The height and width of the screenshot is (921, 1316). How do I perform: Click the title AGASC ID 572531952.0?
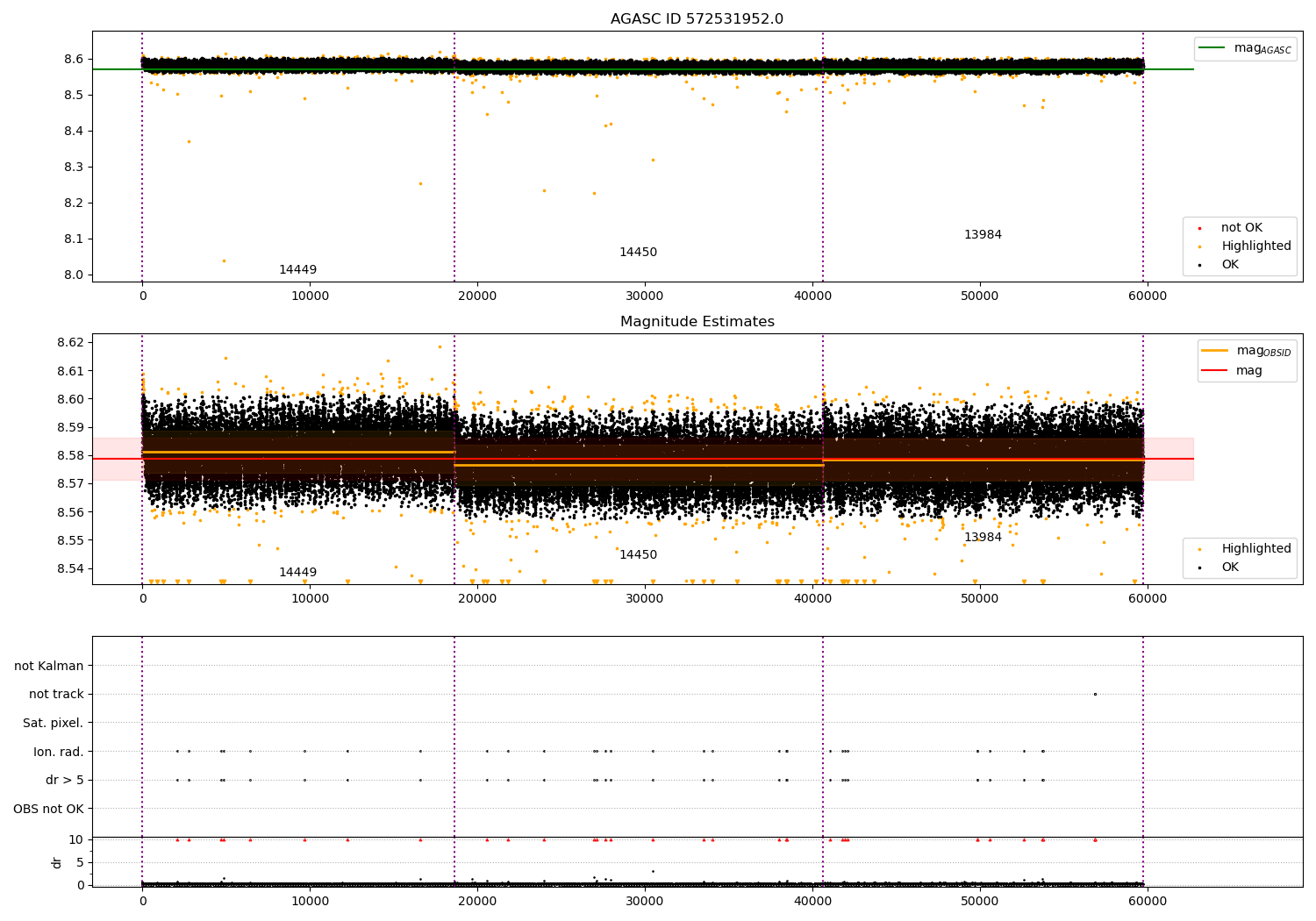697,19
